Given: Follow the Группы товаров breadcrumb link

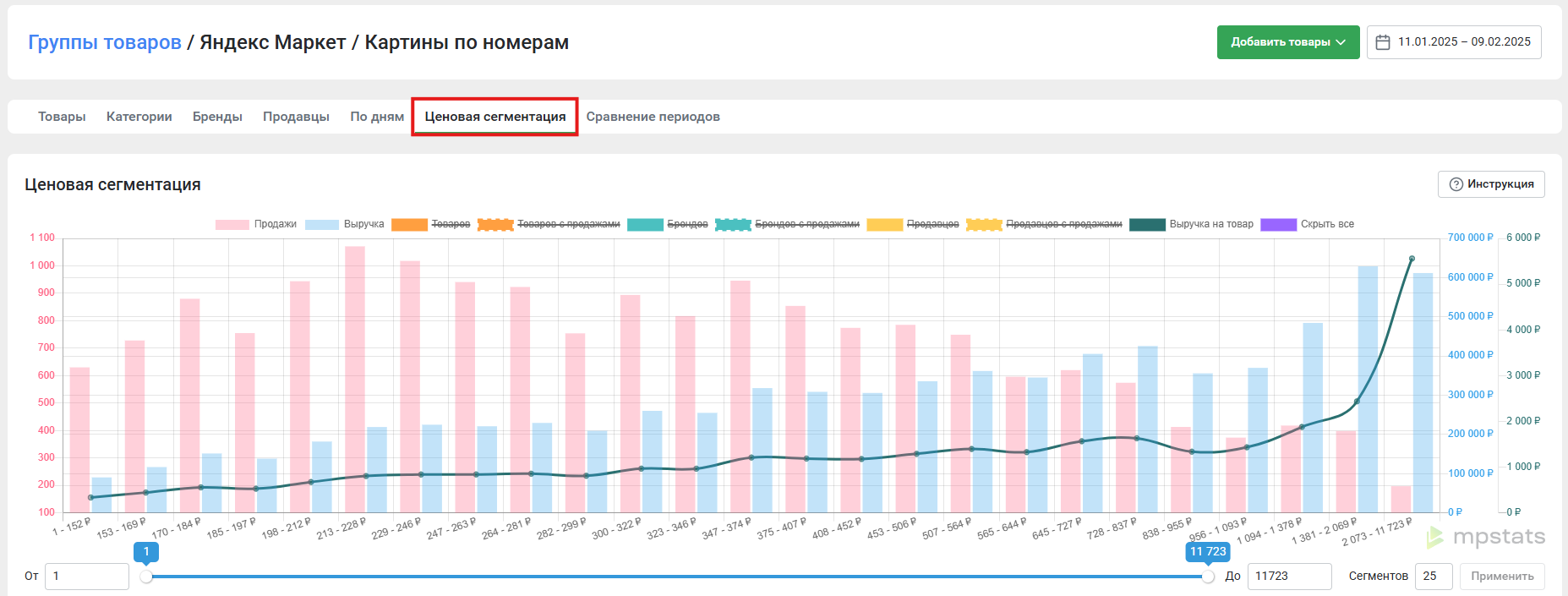Looking at the screenshot, I should pyautogui.click(x=105, y=42).
